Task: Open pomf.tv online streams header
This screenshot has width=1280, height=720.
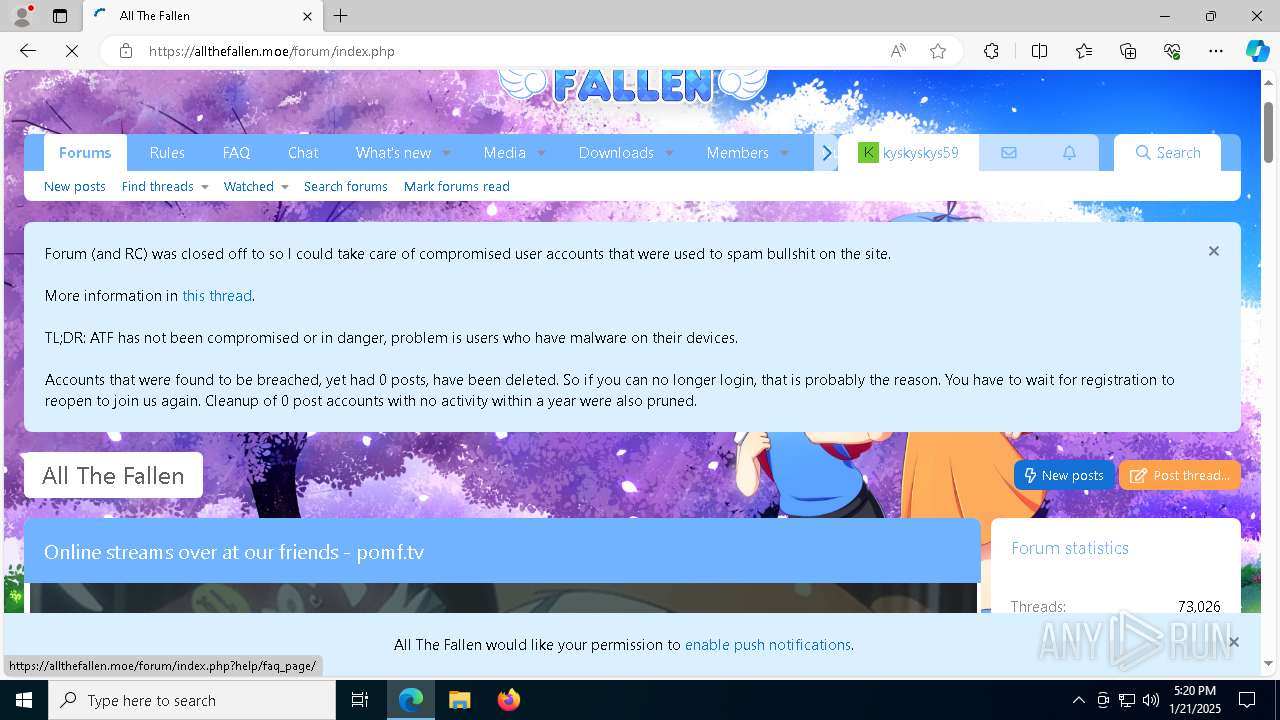Action: tap(234, 552)
